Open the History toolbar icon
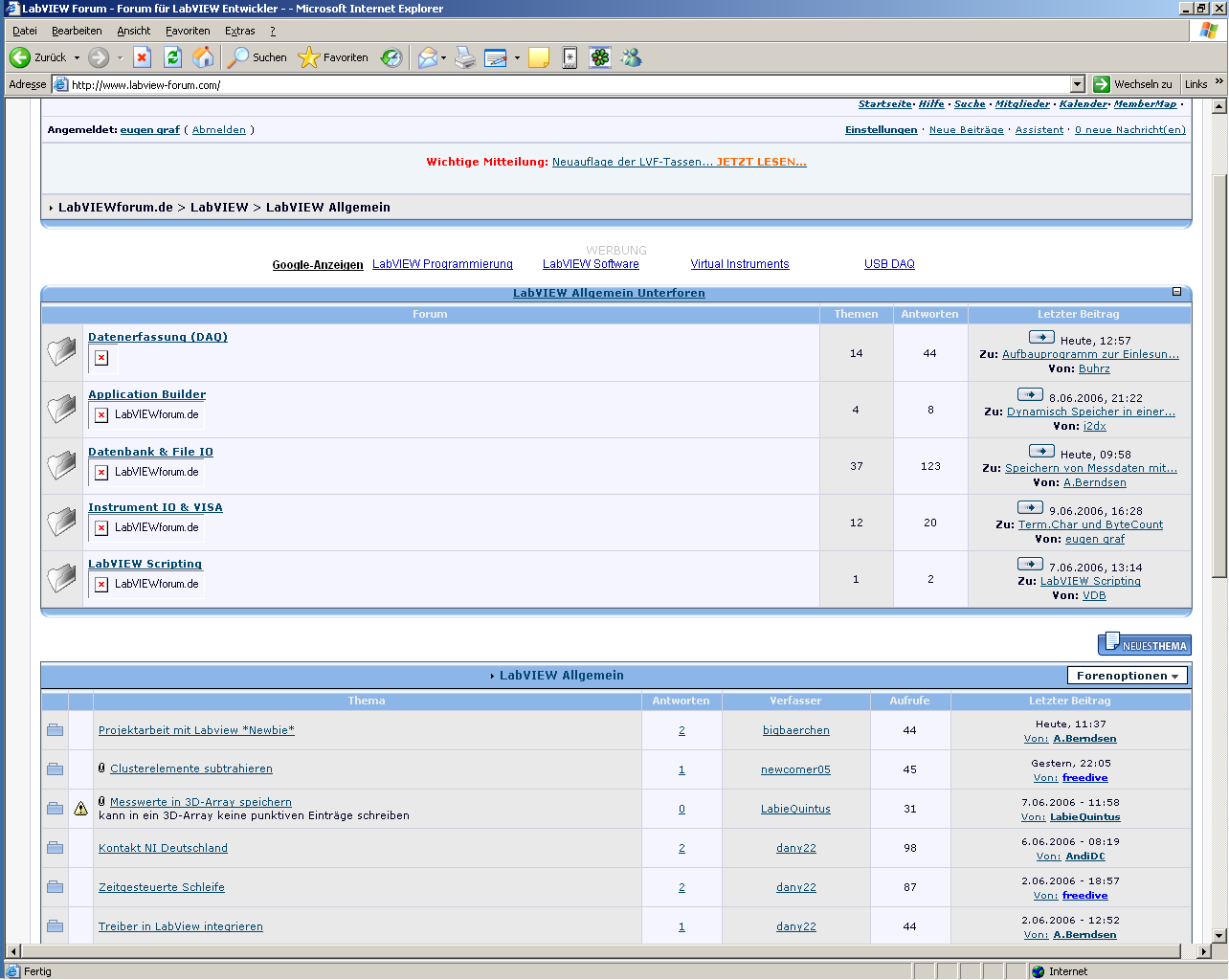 click(x=391, y=57)
